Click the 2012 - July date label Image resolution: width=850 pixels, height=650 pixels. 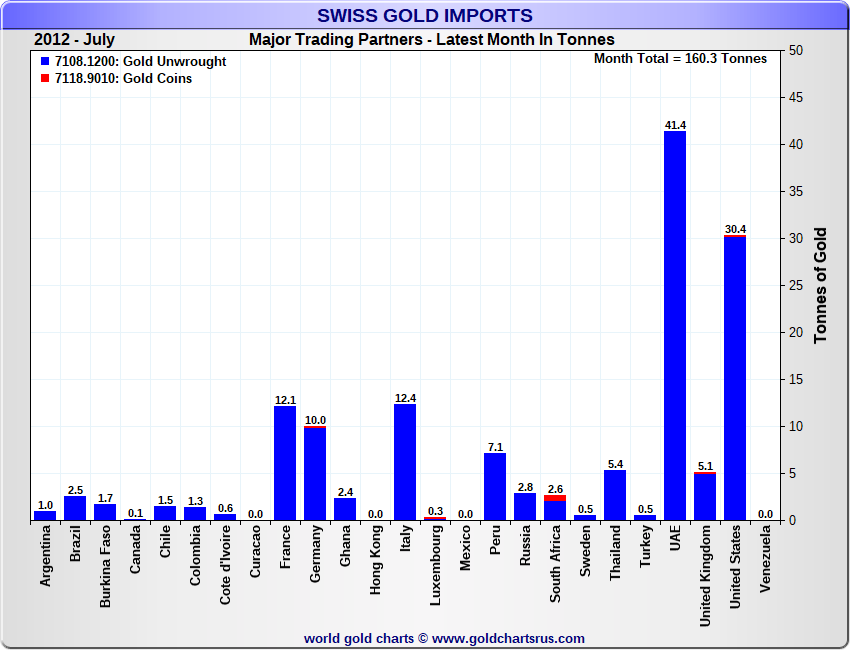pyautogui.click(x=74, y=40)
